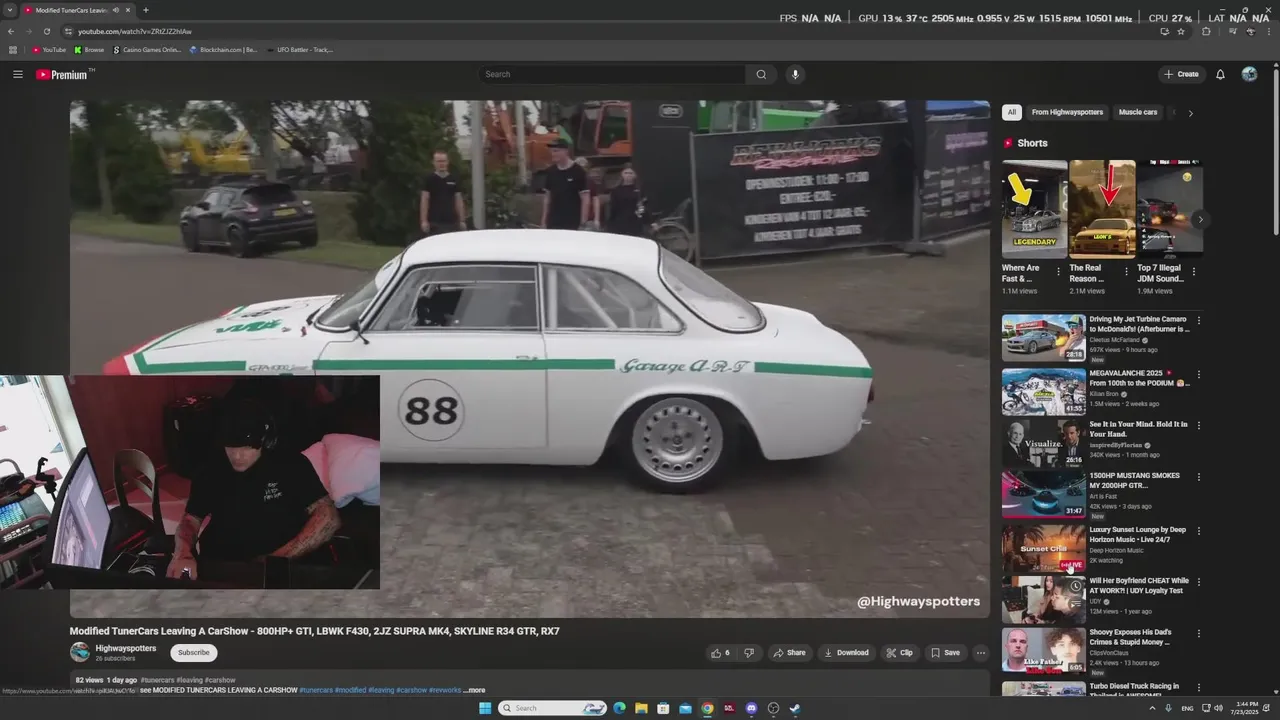Open Steam from the taskbar
Viewport: 1280px width, 720px height.
pos(795,708)
